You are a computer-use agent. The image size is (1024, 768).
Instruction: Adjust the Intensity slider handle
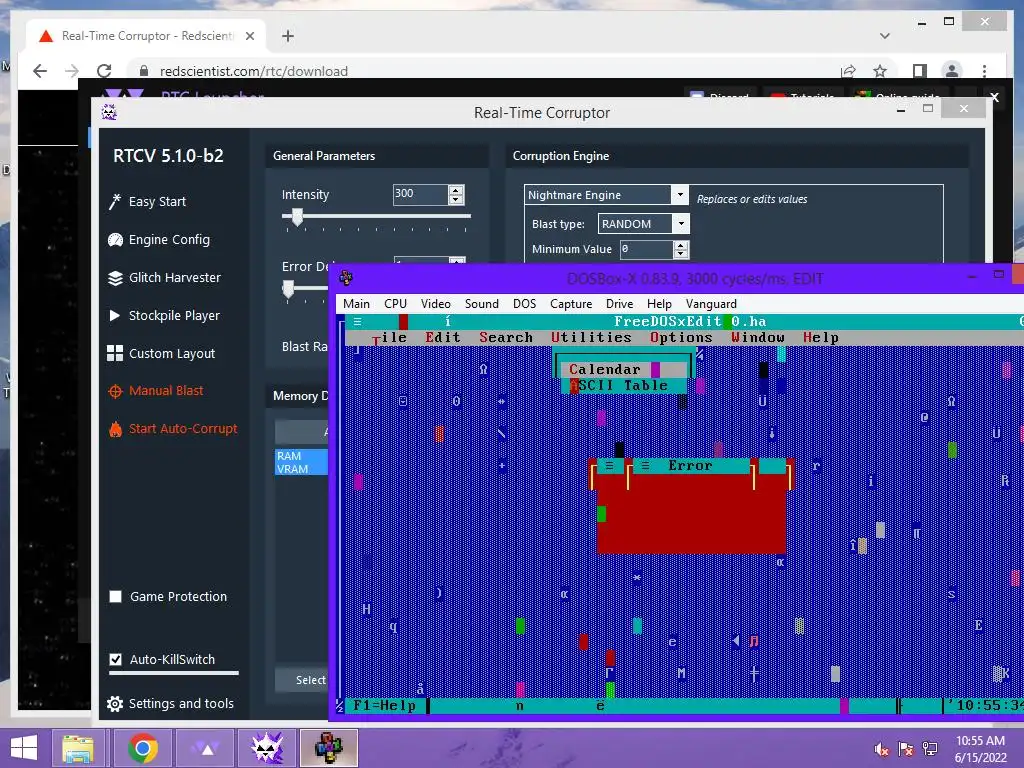[297, 217]
